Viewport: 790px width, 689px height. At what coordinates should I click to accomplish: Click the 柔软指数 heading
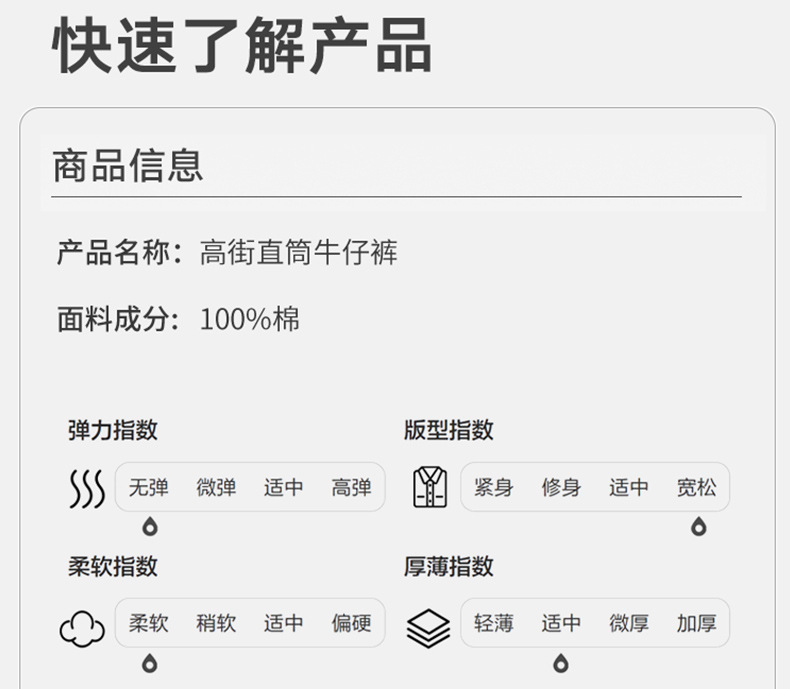pyautogui.click(x=113, y=567)
